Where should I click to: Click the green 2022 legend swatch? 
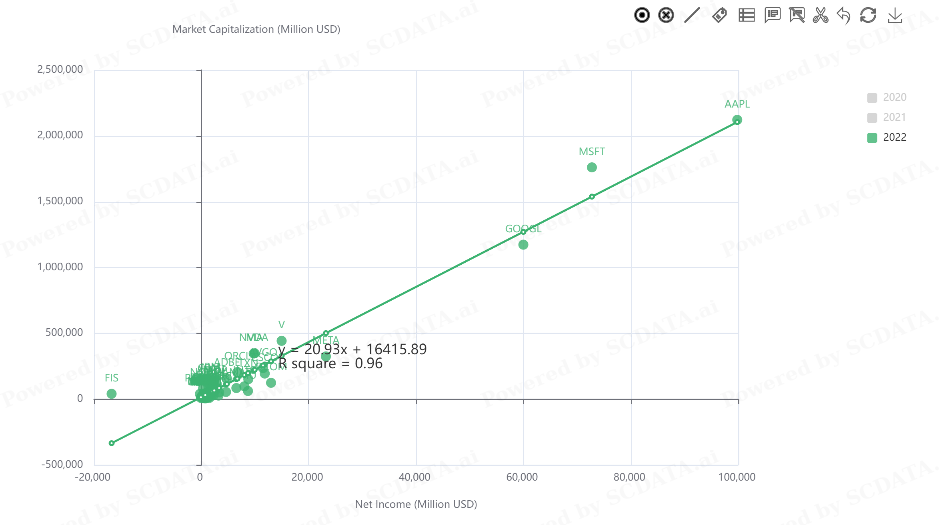pyautogui.click(x=872, y=138)
